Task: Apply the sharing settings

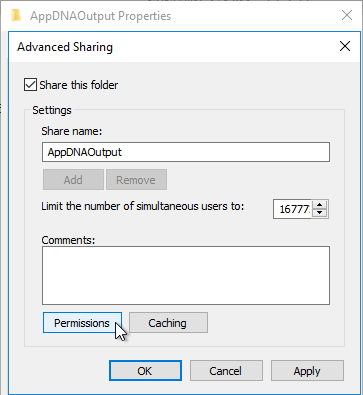Action: pyautogui.click(x=307, y=370)
